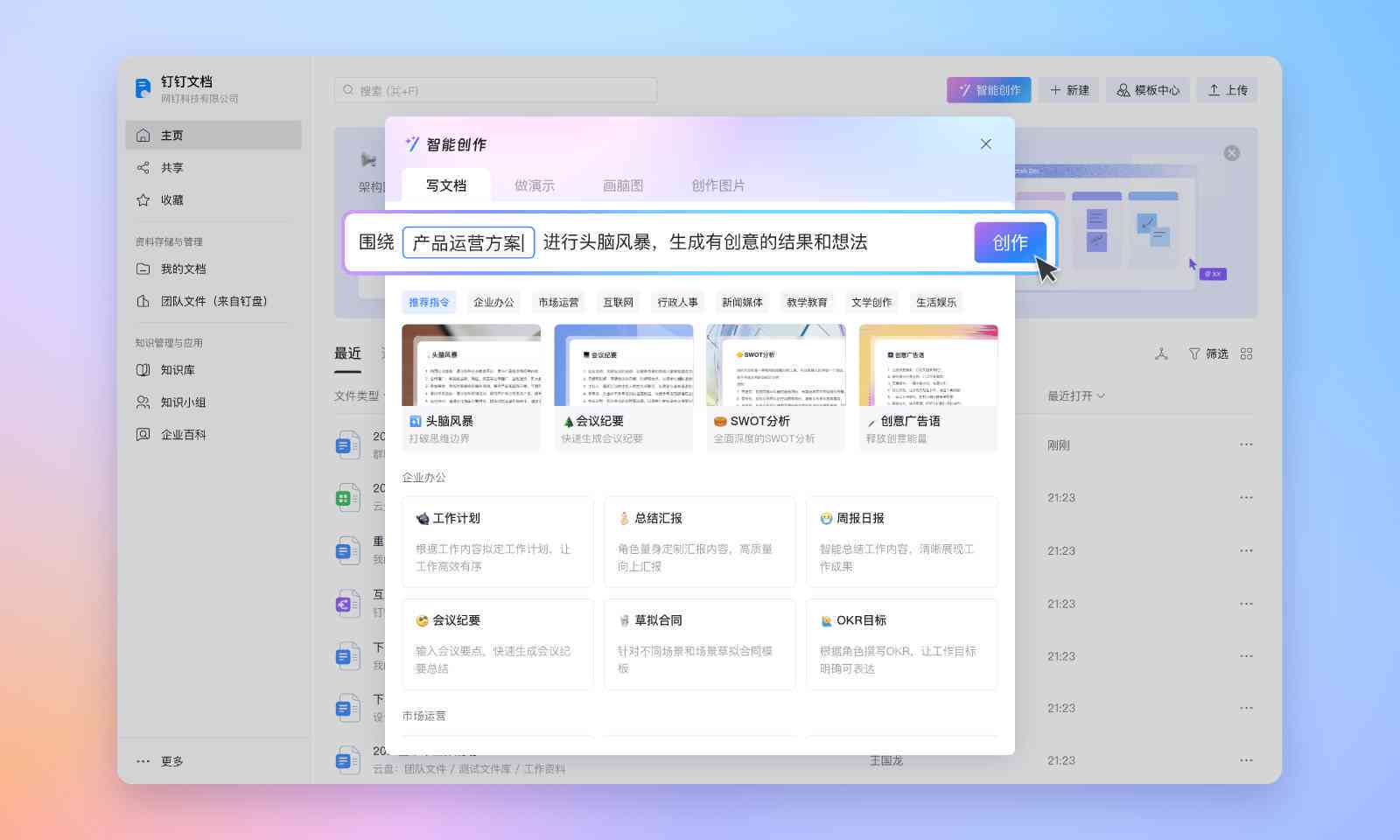Click the 文件类型 column header
Viewport: 1400px width, 840px height.
tap(357, 395)
